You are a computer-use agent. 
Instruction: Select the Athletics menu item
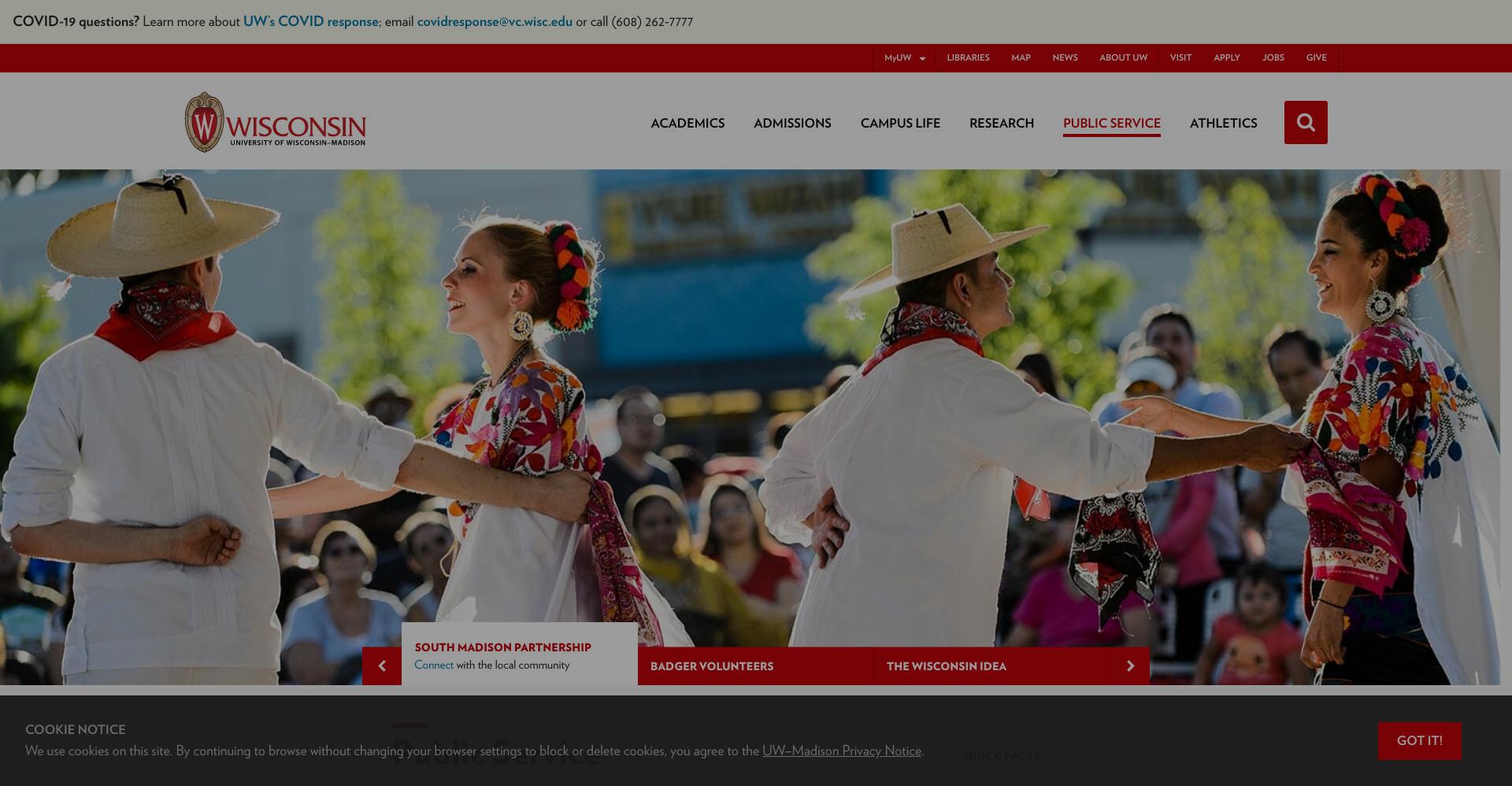coord(1223,123)
